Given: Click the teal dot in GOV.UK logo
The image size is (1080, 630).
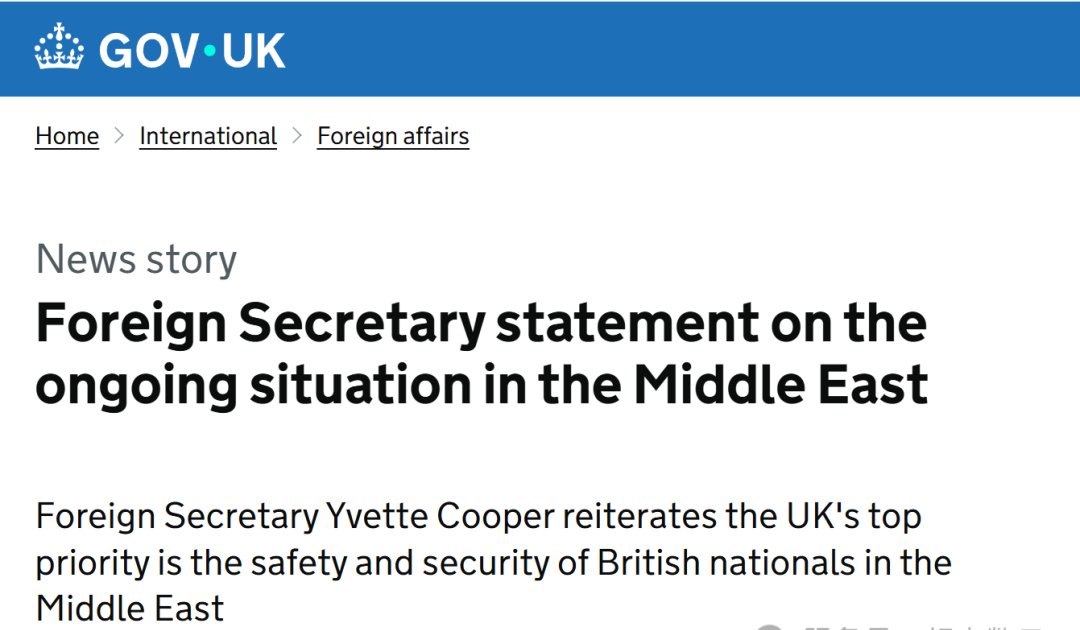Looking at the screenshot, I should click(210, 51).
